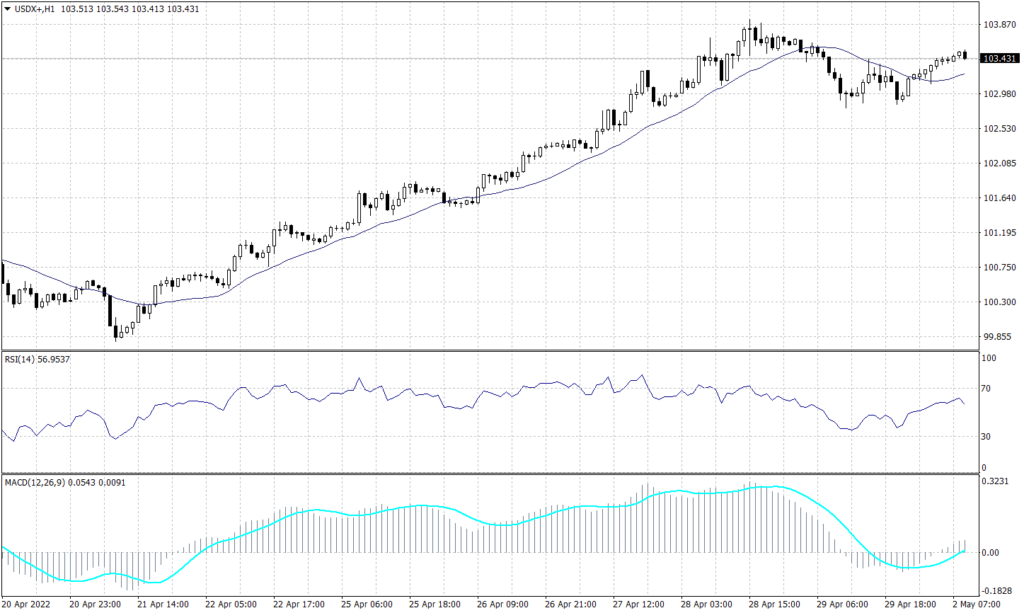This screenshot has width=1024, height=613.
Task: Toggle the RSI 70 overbought level line
Action: coord(500,388)
